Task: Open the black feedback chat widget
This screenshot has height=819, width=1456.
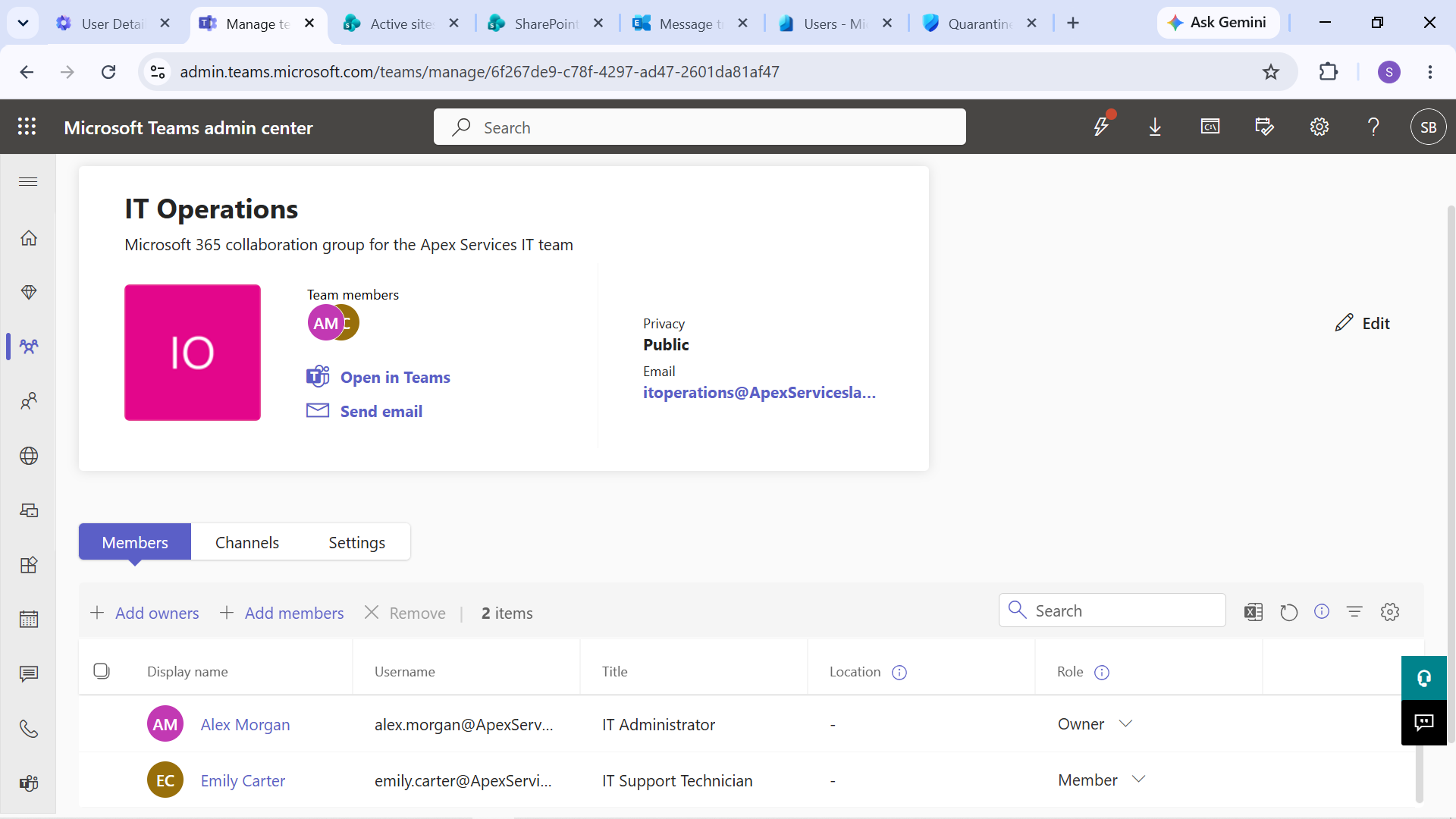Action: pyautogui.click(x=1424, y=723)
